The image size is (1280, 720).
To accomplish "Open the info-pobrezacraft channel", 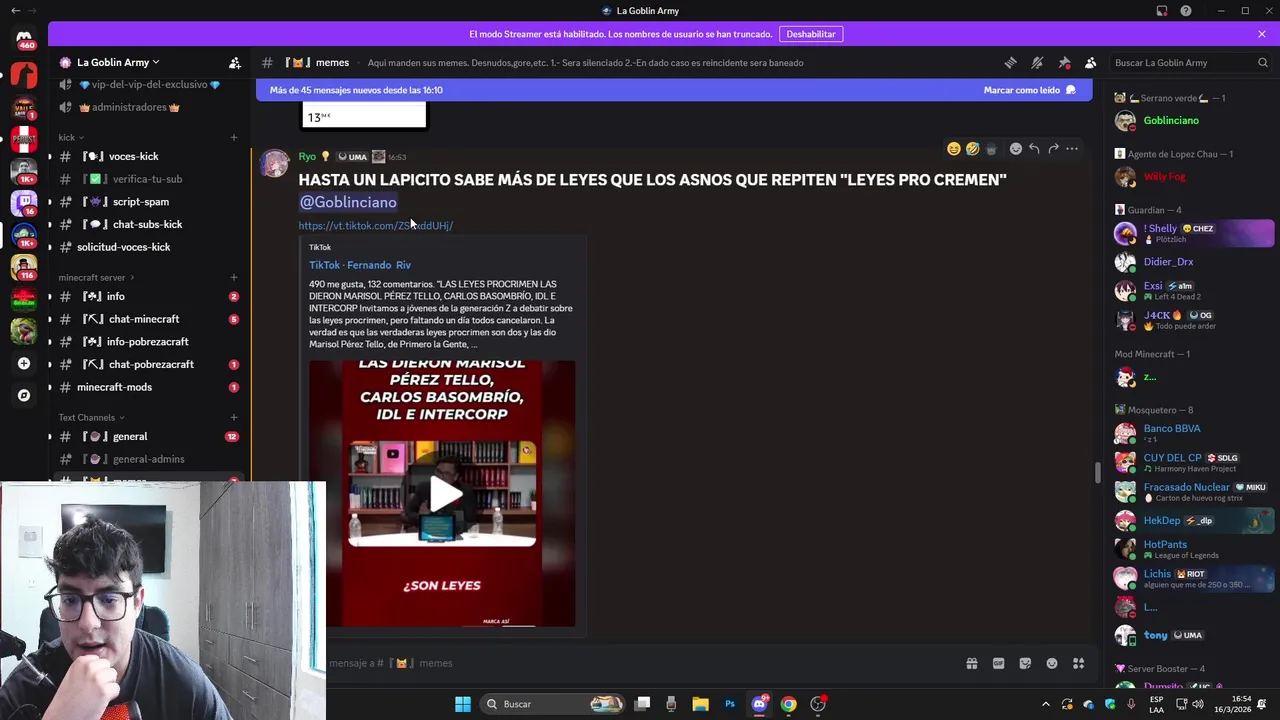I will (148, 342).
